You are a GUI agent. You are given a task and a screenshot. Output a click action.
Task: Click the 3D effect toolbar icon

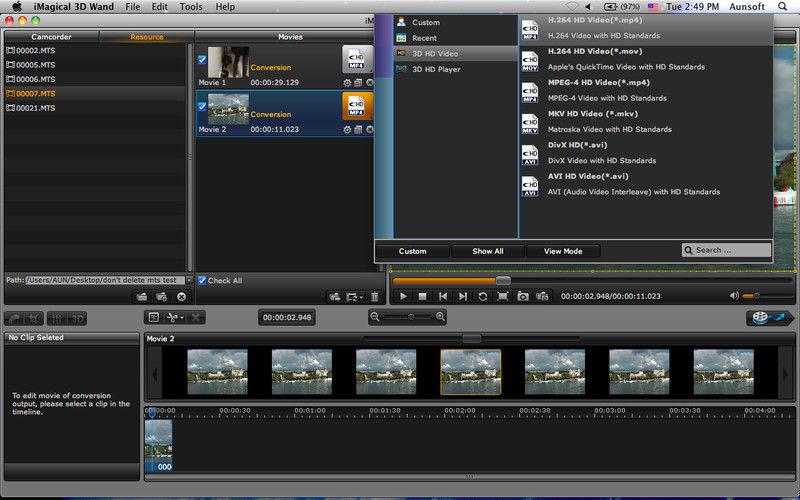coord(77,319)
